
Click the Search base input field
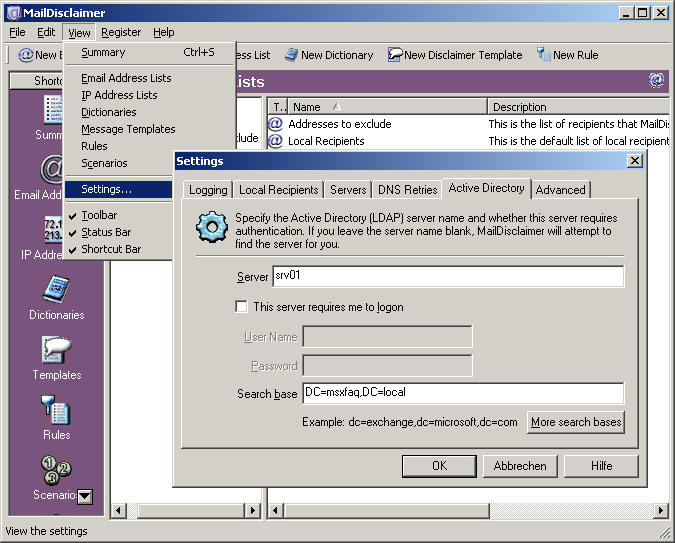click(x=463, y=393)
